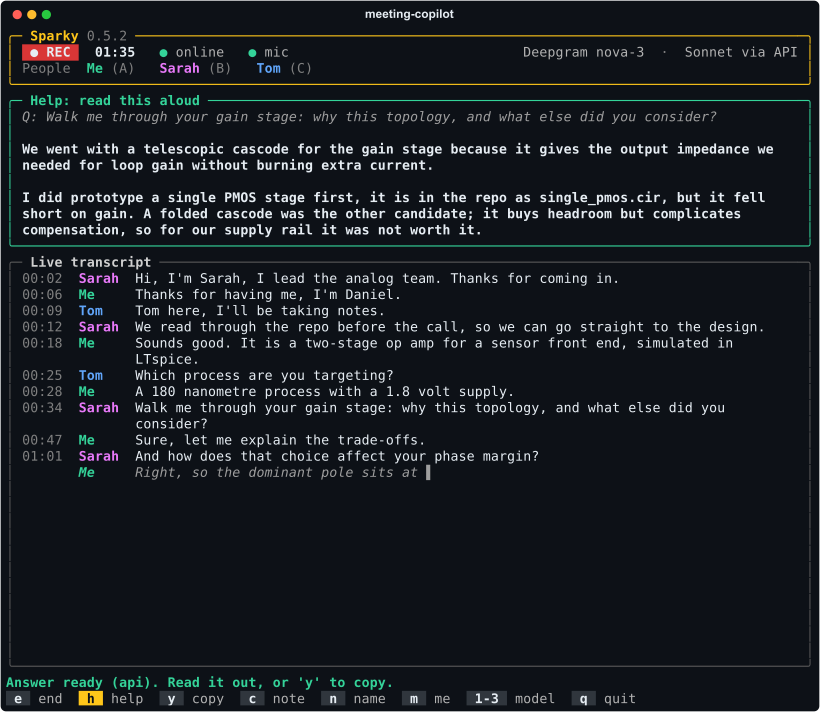Close the meeting-copilot window with red button
Image resolution: width=820 pixels, height=712 pixels.
17,15
